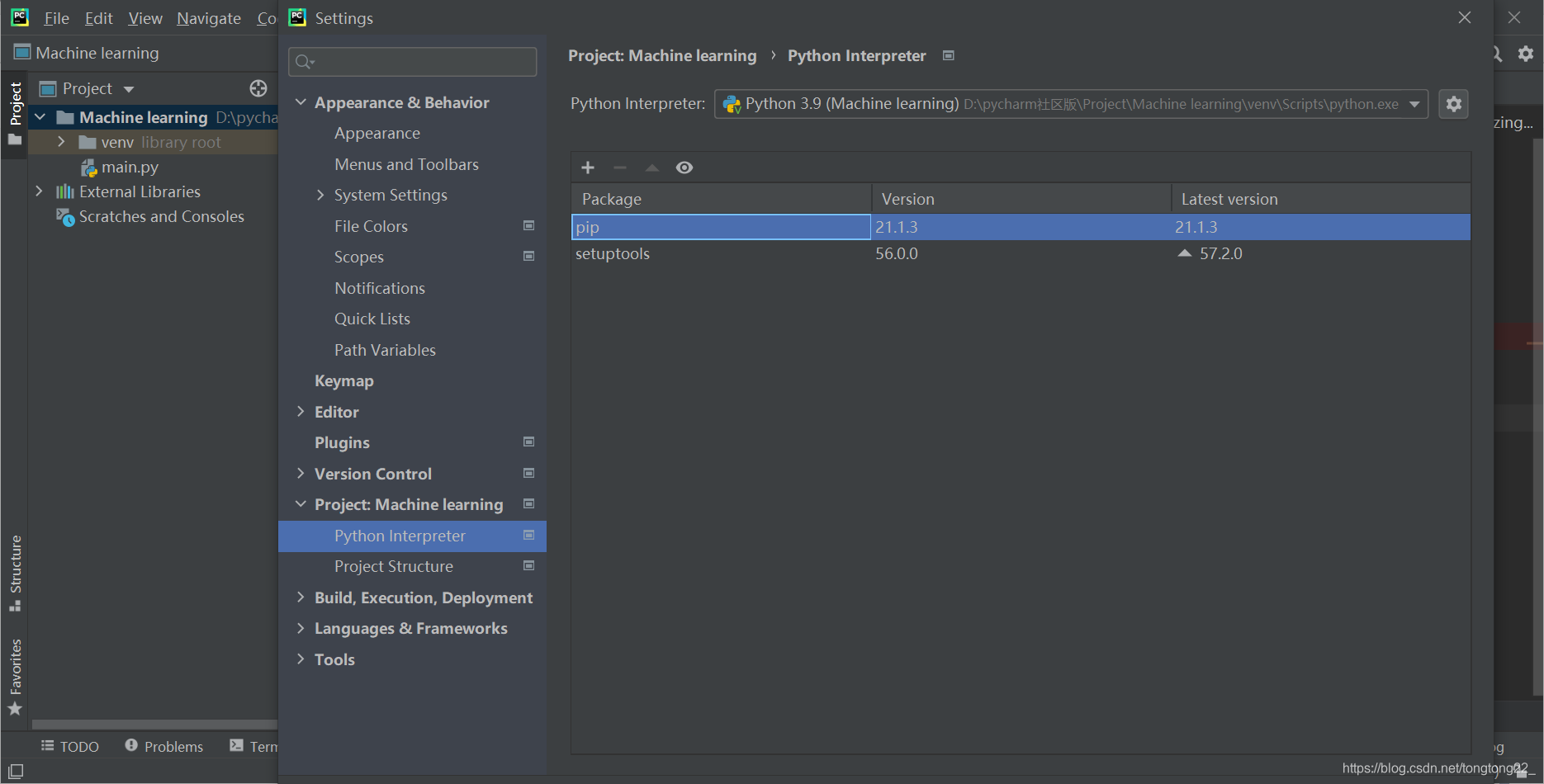Open the View menu in PyCharm
The height and width of the screenshot is (784, 1544).
pyautogui.click(x=145, y=18)
